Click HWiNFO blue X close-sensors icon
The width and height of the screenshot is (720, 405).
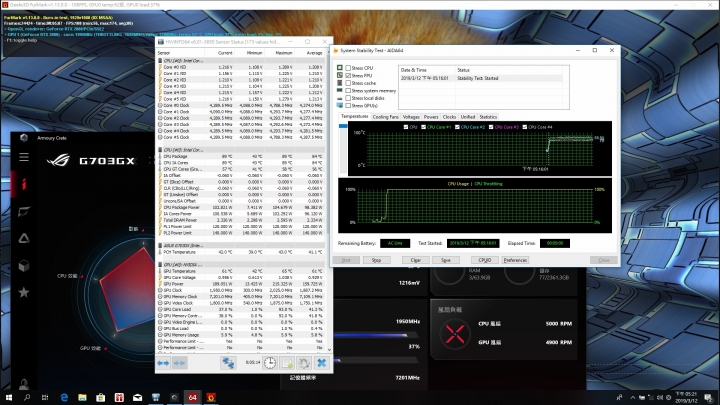click(321, 363)
